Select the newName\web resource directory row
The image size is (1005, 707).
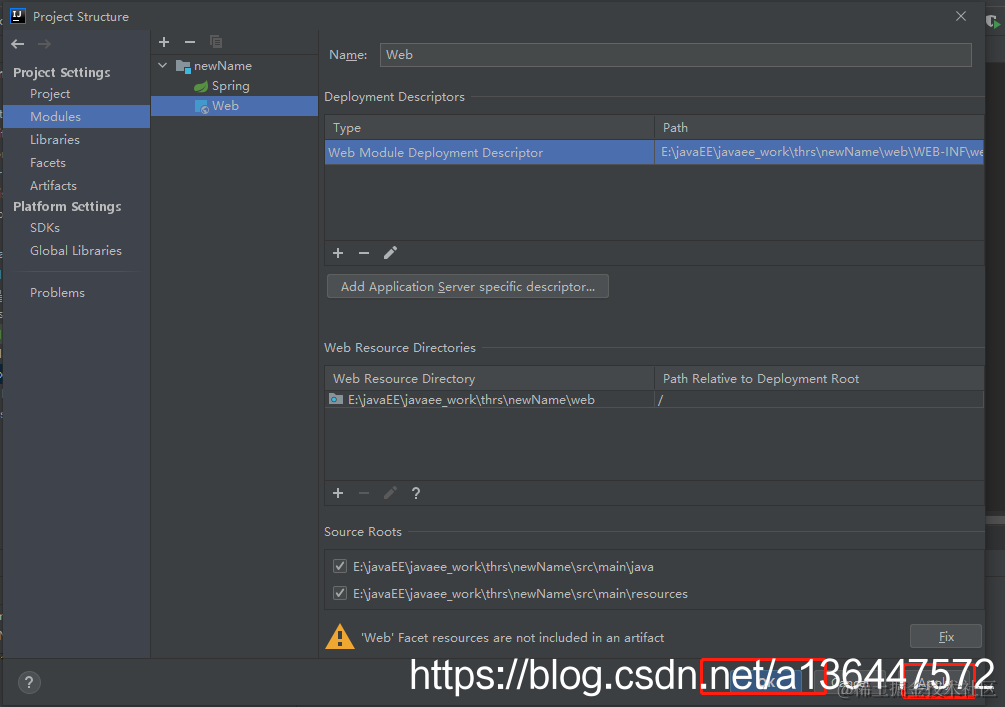pos(654,399)
